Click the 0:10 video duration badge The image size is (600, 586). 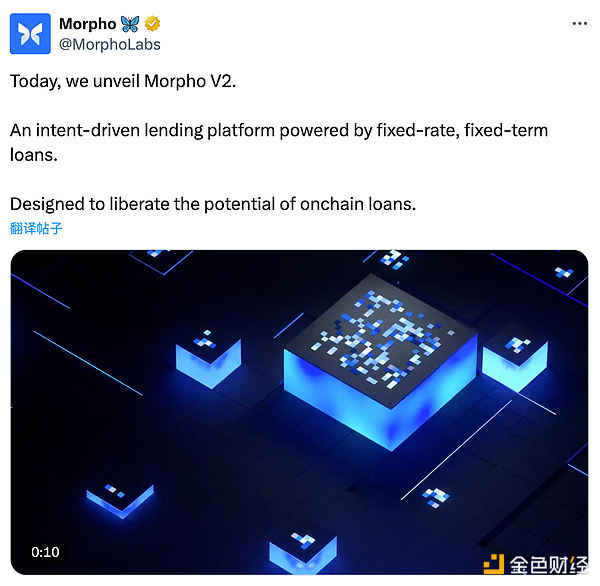coord(45,552)
